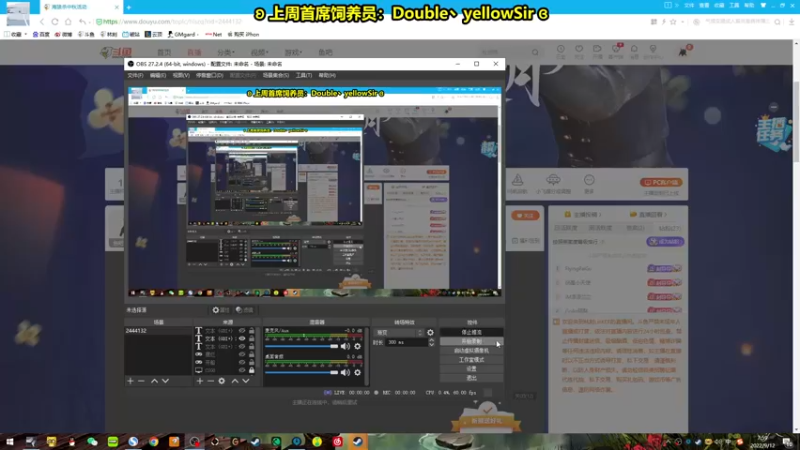Reload the browser page

click(55, 21)
